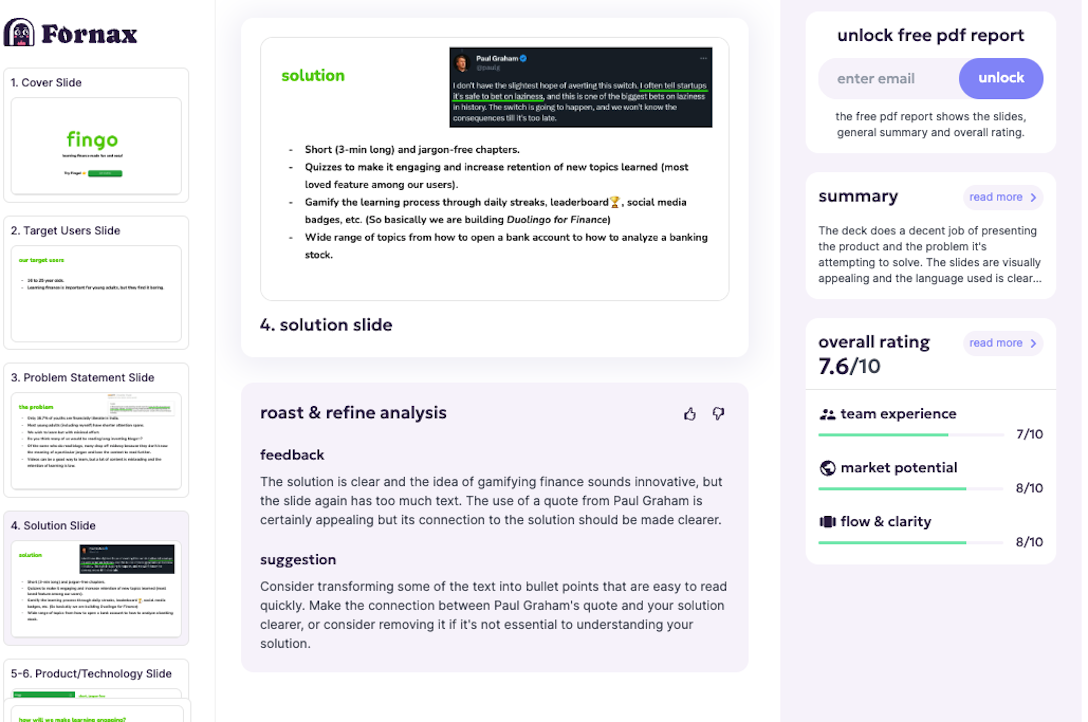Click the flow & clarity rating bar
The width and height of the screenshot is (1088, 722).
[x=911, y=543]
